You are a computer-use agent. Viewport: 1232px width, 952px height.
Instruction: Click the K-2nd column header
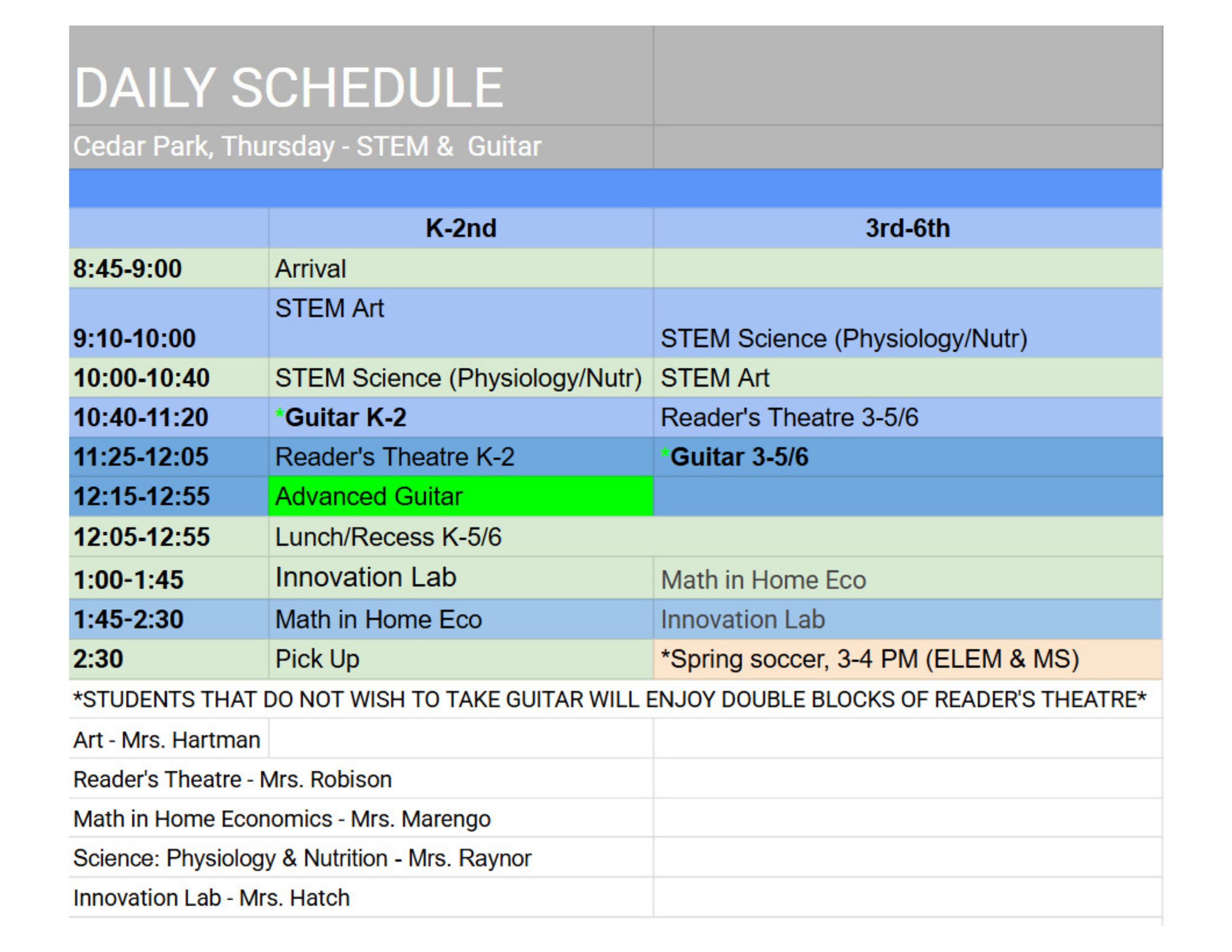tap(460, 229)
